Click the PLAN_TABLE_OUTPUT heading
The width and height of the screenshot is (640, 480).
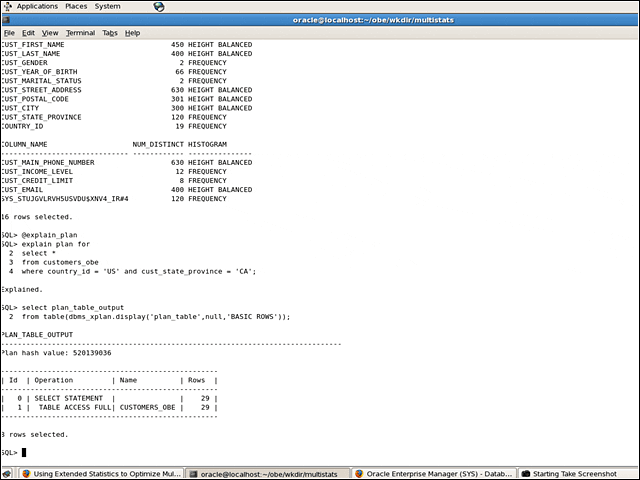37,335
